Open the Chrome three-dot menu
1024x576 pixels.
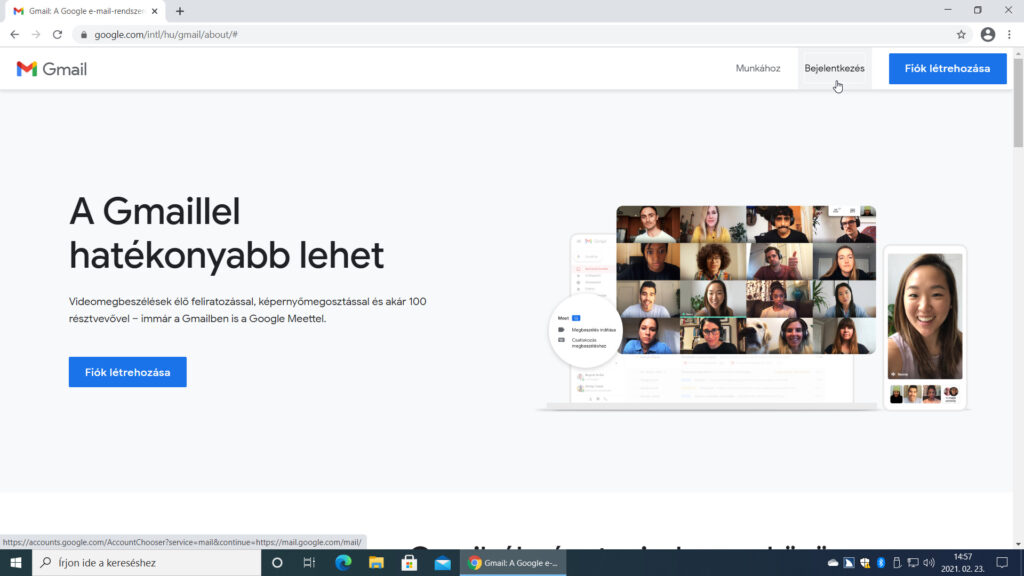(x=1009, y=35)
